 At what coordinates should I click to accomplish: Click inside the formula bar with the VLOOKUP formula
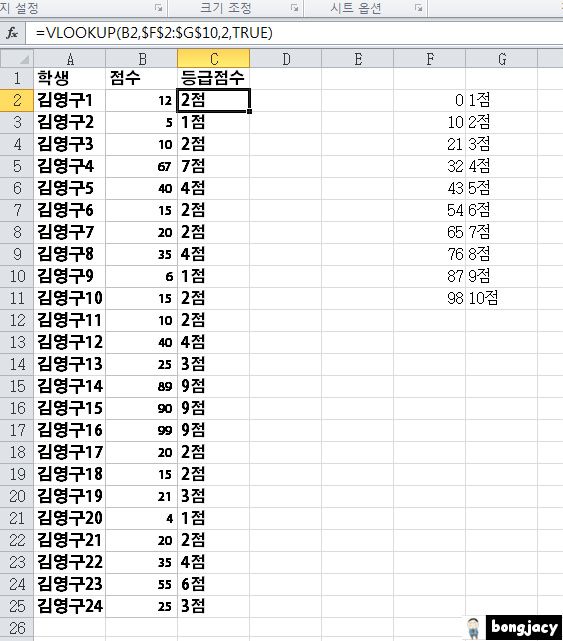click(294, 33)
